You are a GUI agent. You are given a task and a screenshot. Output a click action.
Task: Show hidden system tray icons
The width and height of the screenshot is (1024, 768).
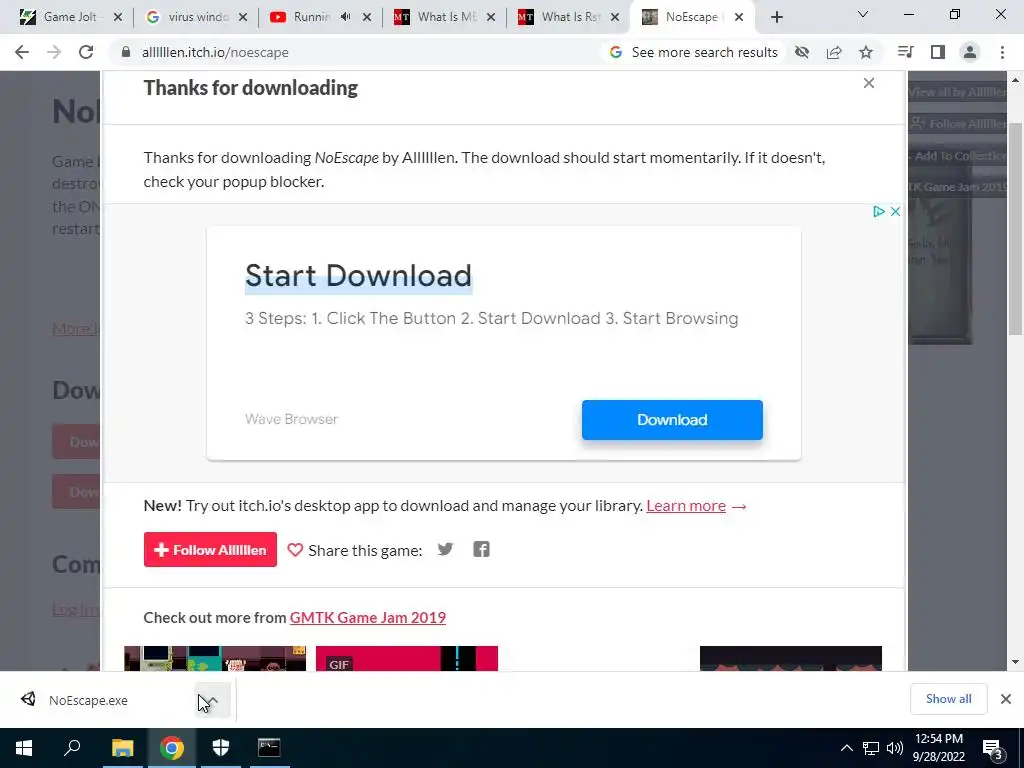click(x=846, y=748)
